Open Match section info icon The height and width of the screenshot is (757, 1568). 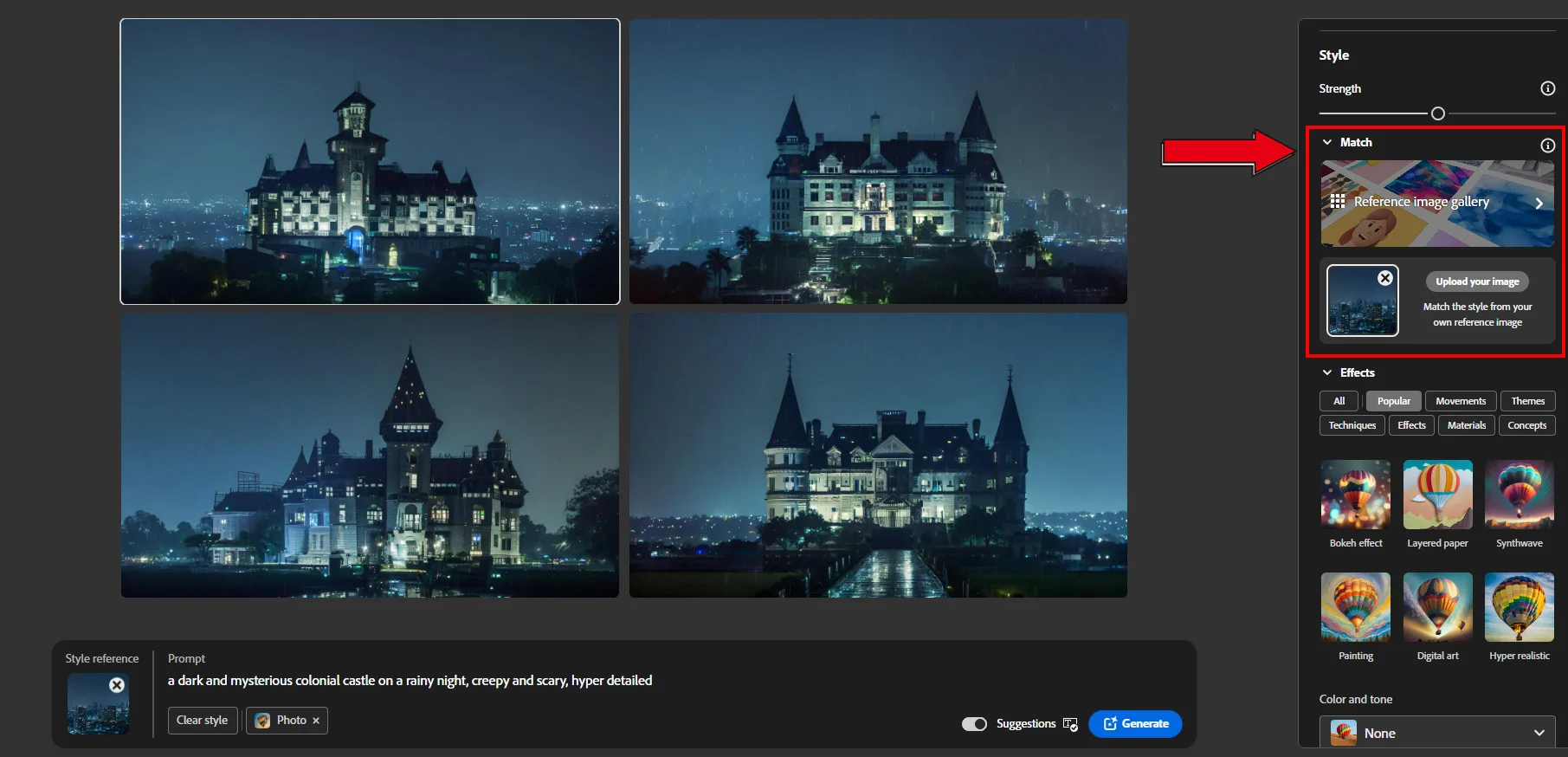click(x=1548, y=146)
